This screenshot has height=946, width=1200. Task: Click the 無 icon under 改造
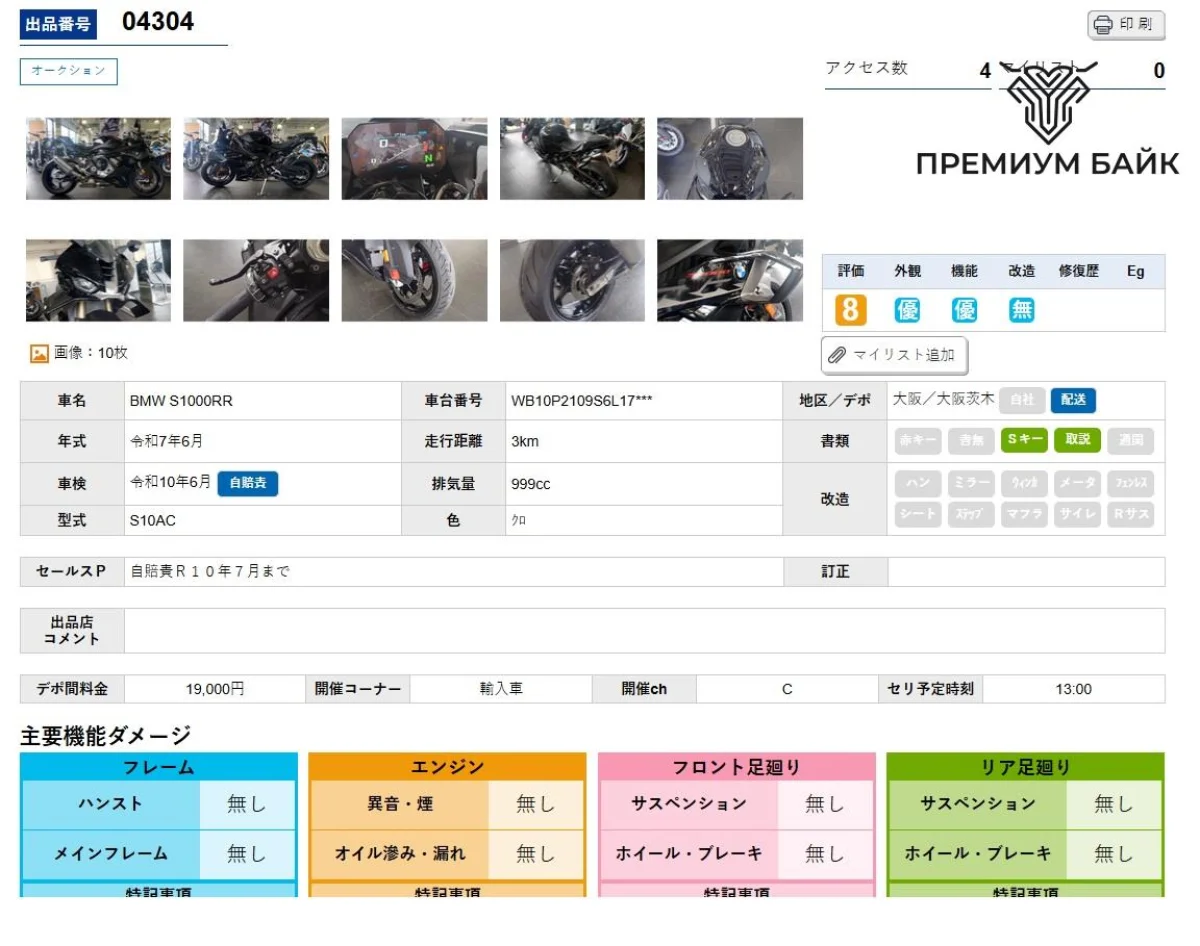point(1021,310)
